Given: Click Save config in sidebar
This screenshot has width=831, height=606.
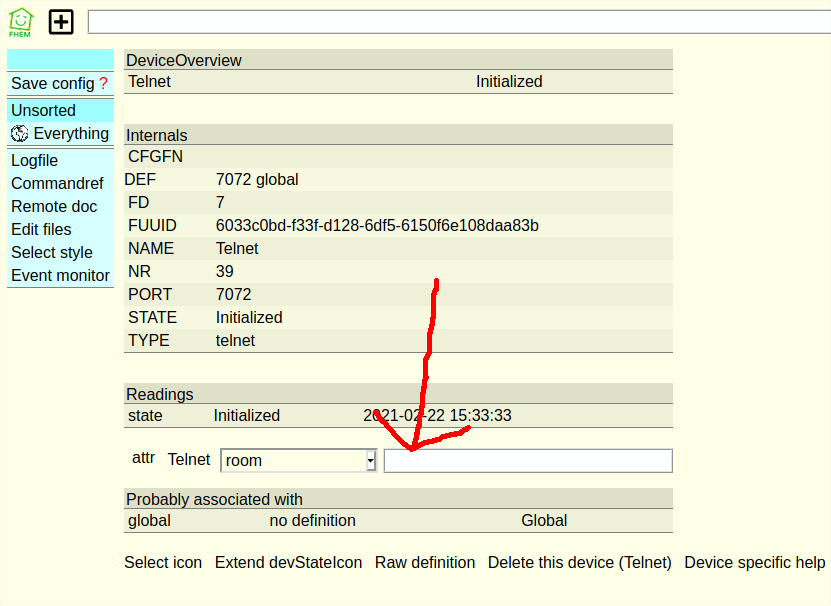Looking at the screenshot, I should click(x=52, y=84).
